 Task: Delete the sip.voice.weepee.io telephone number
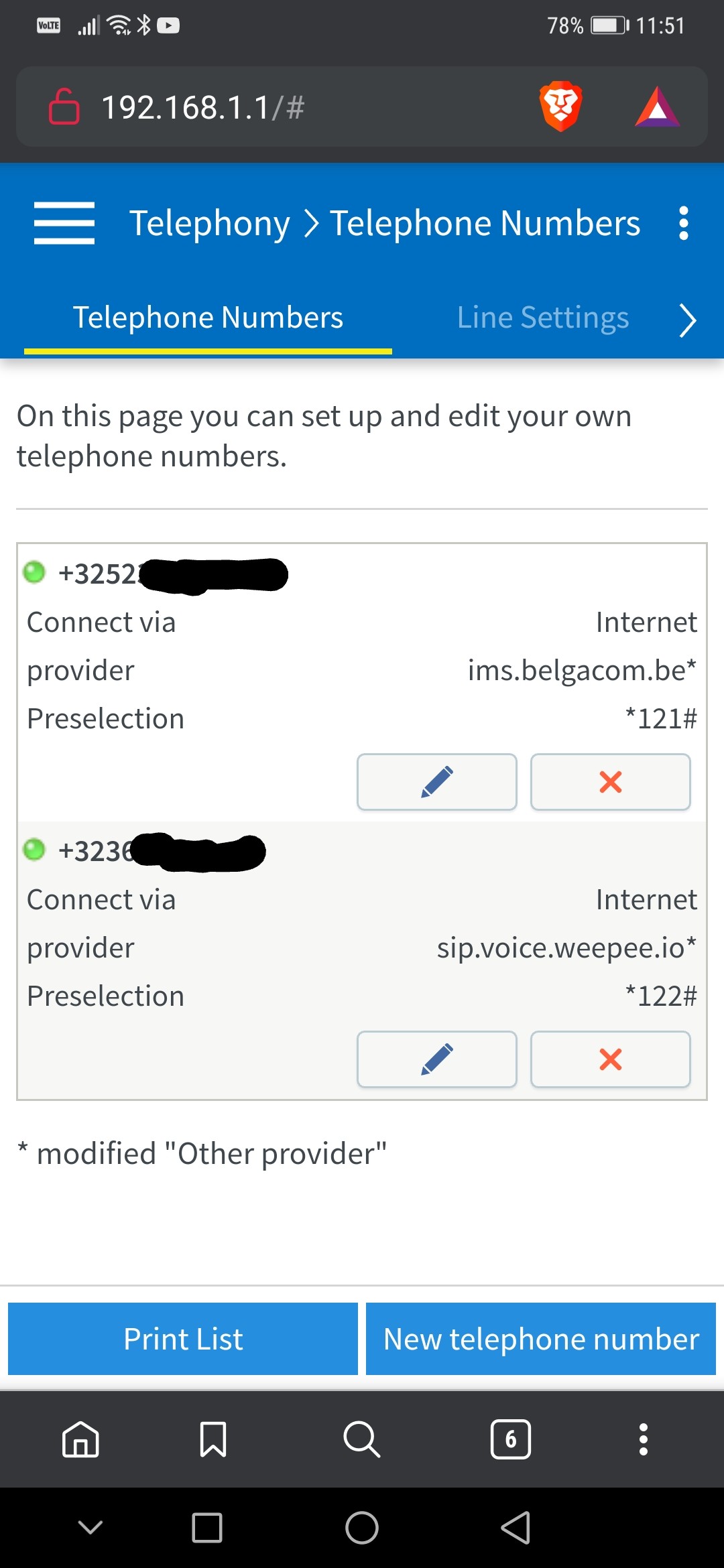(x=610, y=1059)
